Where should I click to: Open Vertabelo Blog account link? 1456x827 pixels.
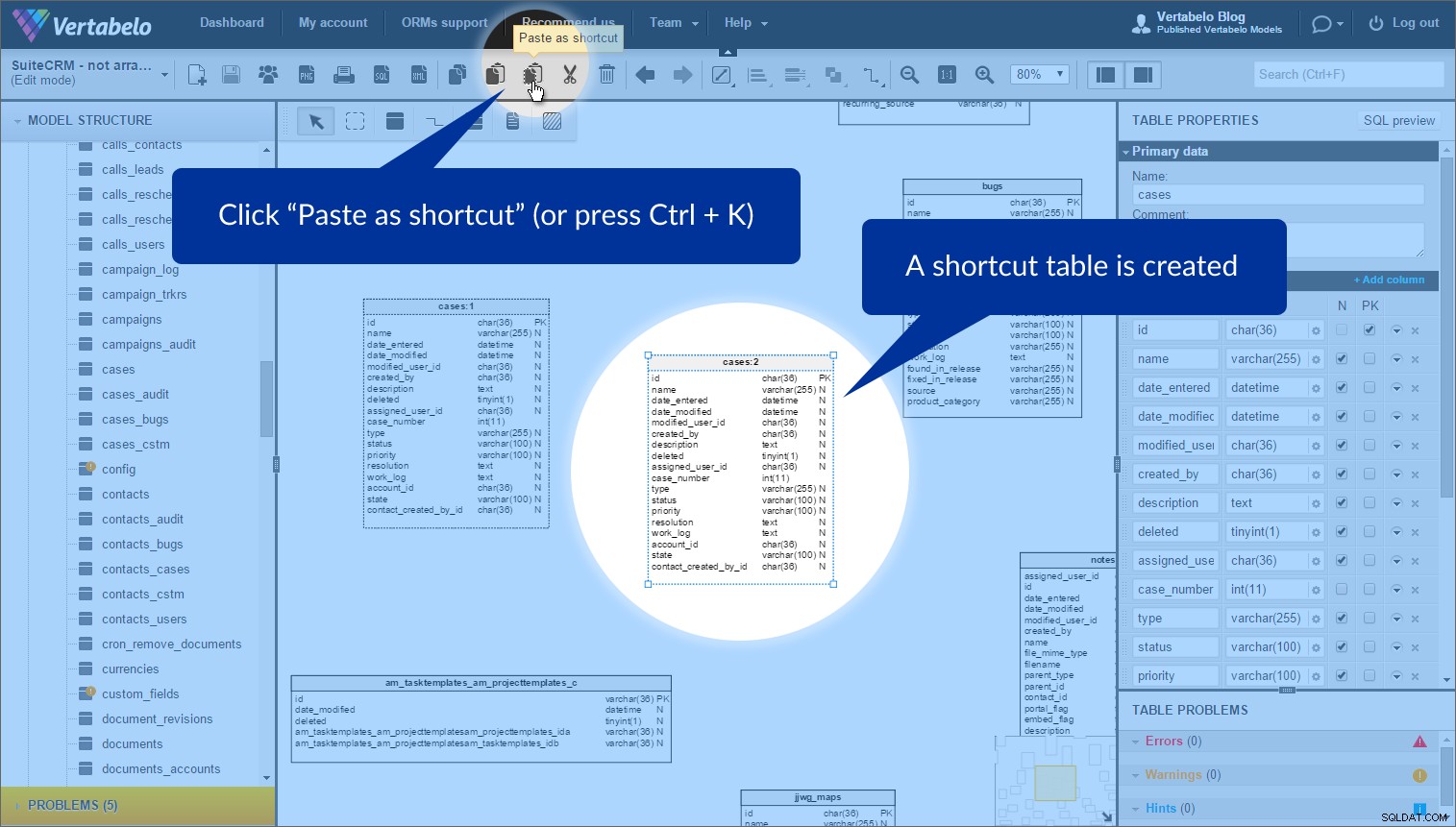[x=1207, y=22]
